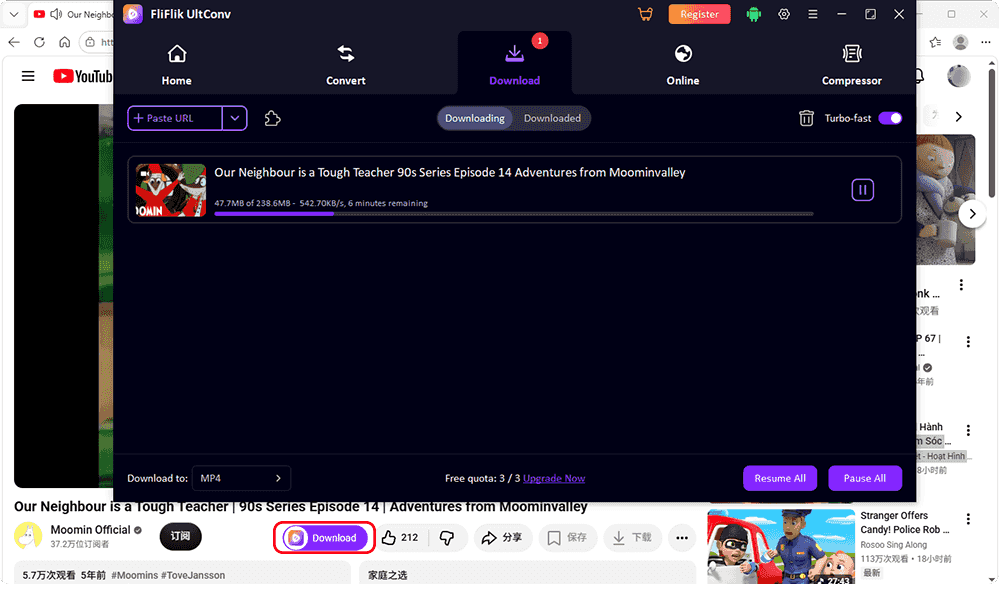Share the video via 分享 button
The height and width of the screenshot is (590, 1000).
(502, 538)
